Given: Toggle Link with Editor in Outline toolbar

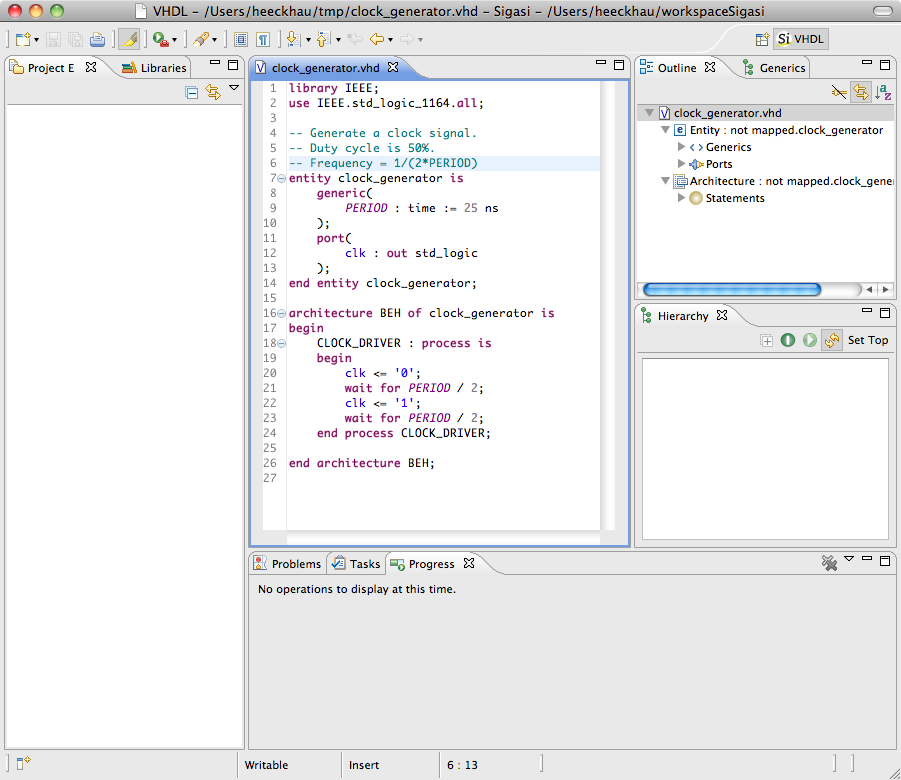Looking at the screenshot, I should pos(860,92).
